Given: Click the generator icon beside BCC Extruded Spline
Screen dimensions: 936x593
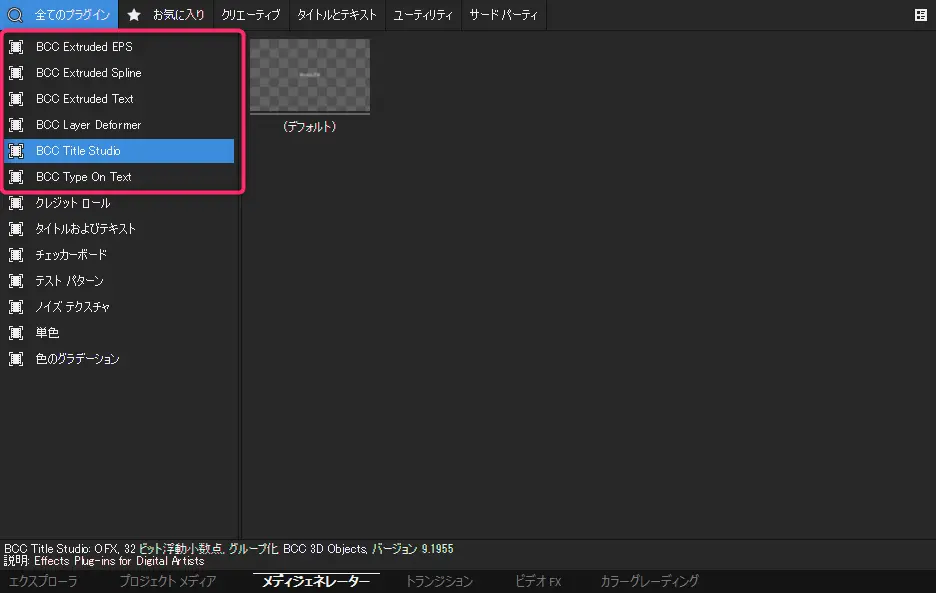Looking at the screenshot, I should click(x=16, y=73).
